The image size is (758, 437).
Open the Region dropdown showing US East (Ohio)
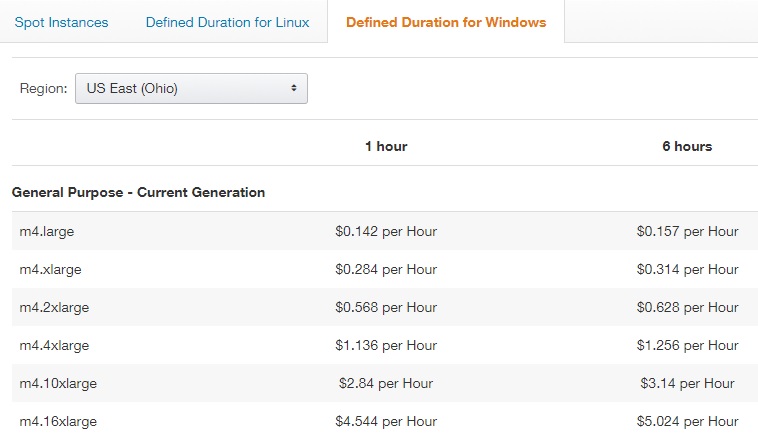point(191,88)
